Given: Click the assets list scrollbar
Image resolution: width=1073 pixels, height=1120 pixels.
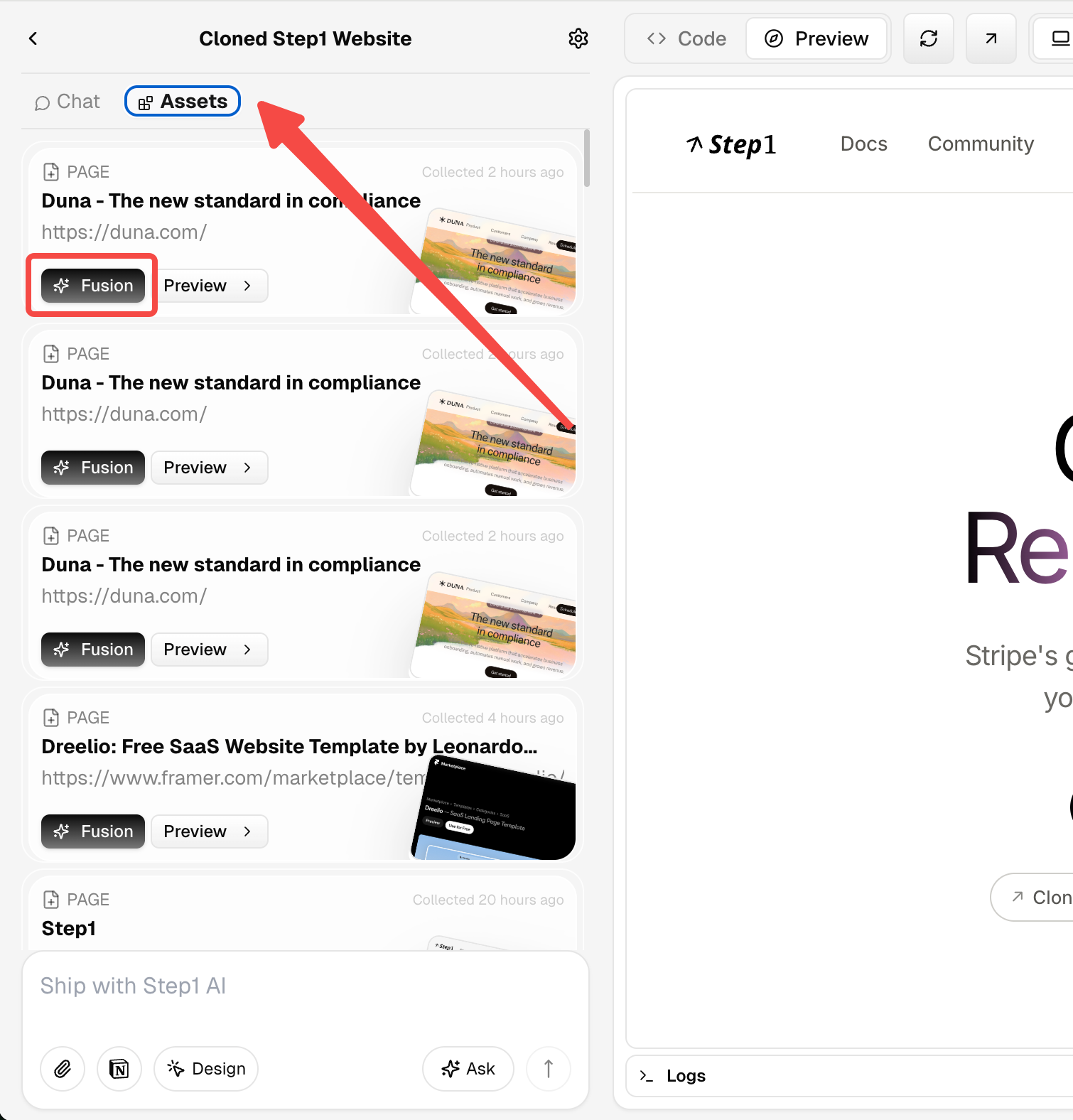Looking at the screenshot, I should coord(586,158).
